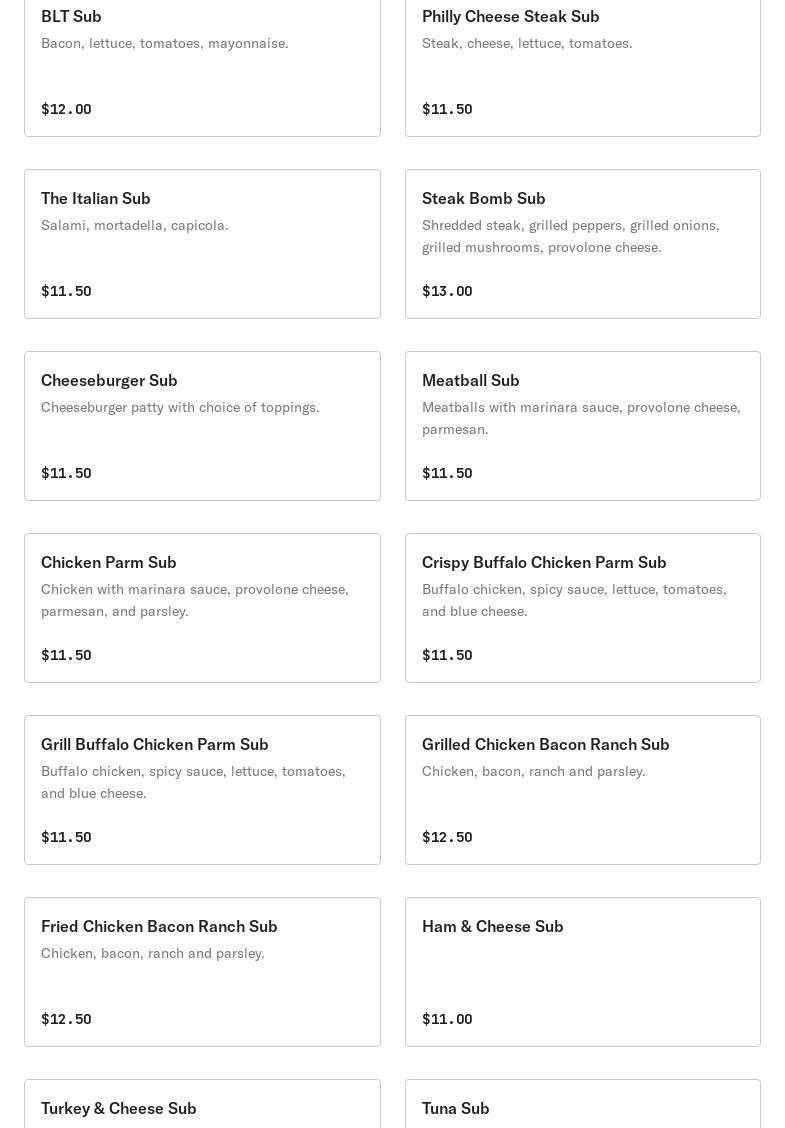Click the Italian Sub salami description
This screenshot has height=1128, width=785.
[x=135, y=225]
